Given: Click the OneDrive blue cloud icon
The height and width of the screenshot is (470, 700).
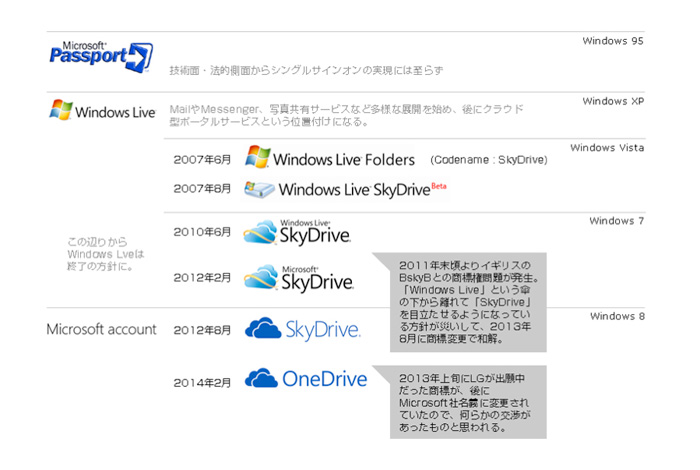Looking at the screenshot, I should point(262,378).
